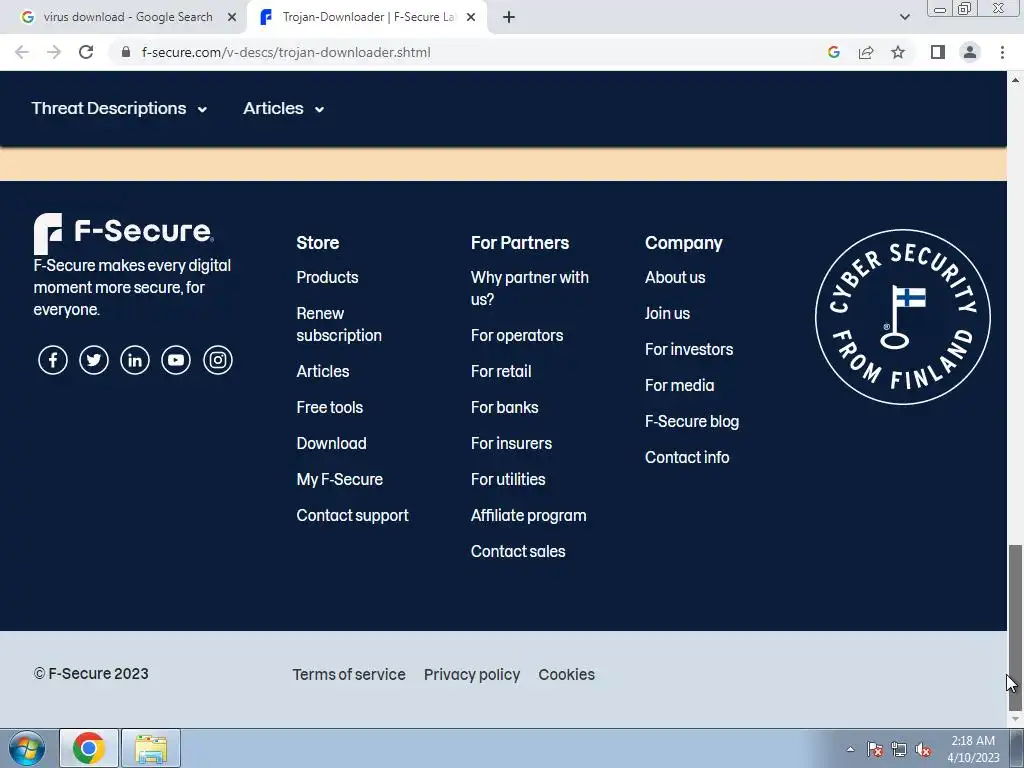Open My F-Secure link

click(x=340, y=479)
